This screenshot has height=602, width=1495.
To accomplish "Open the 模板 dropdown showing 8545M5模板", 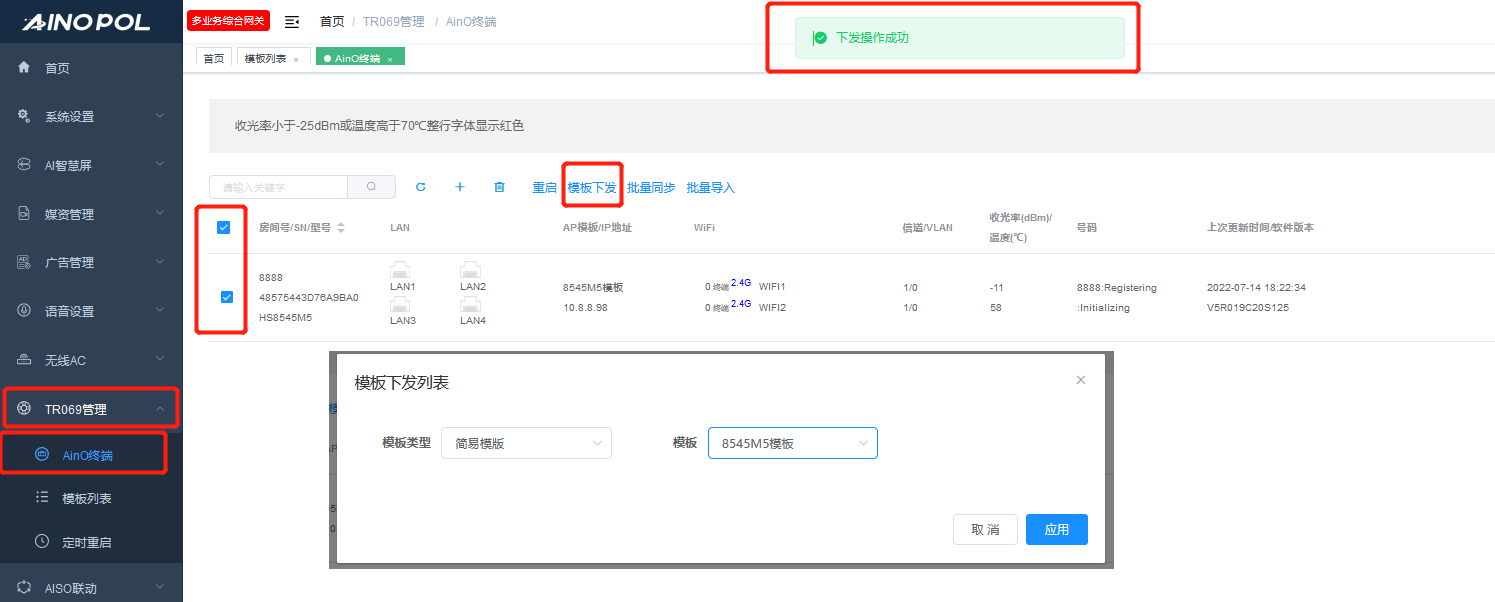I will point(792,443).
